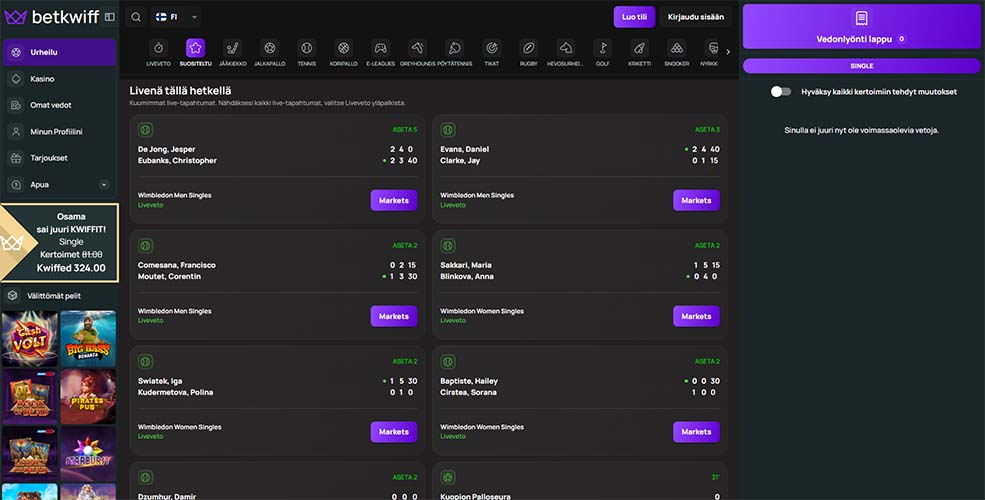This screenshot has height=500, width=985.
Task: Open Kasino in the sidebar
Action: pos(59,79)
